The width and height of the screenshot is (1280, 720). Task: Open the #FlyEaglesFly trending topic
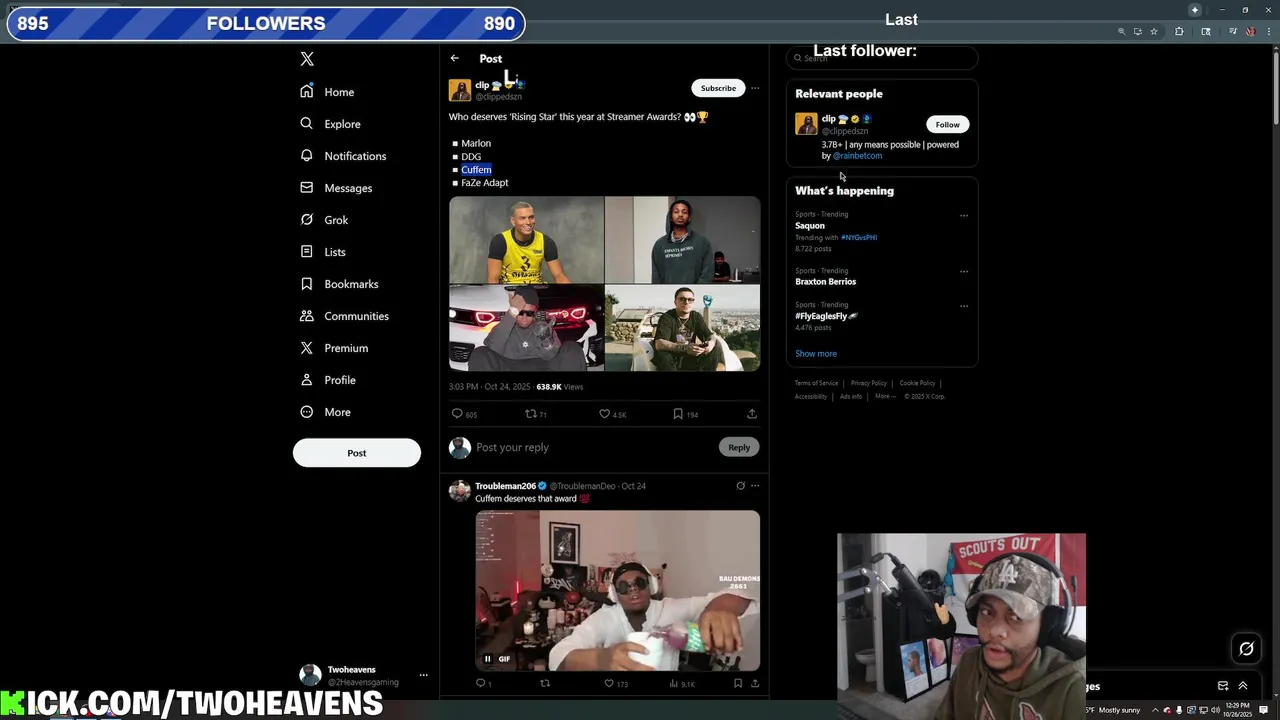pos(826,316)
